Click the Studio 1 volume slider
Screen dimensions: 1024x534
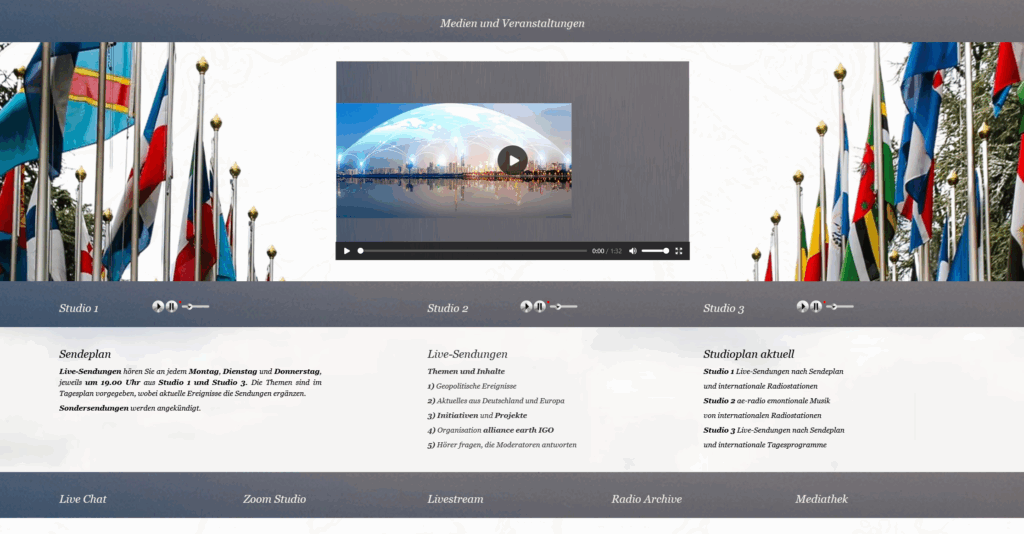pyautogui.click(x=196, y=307)
